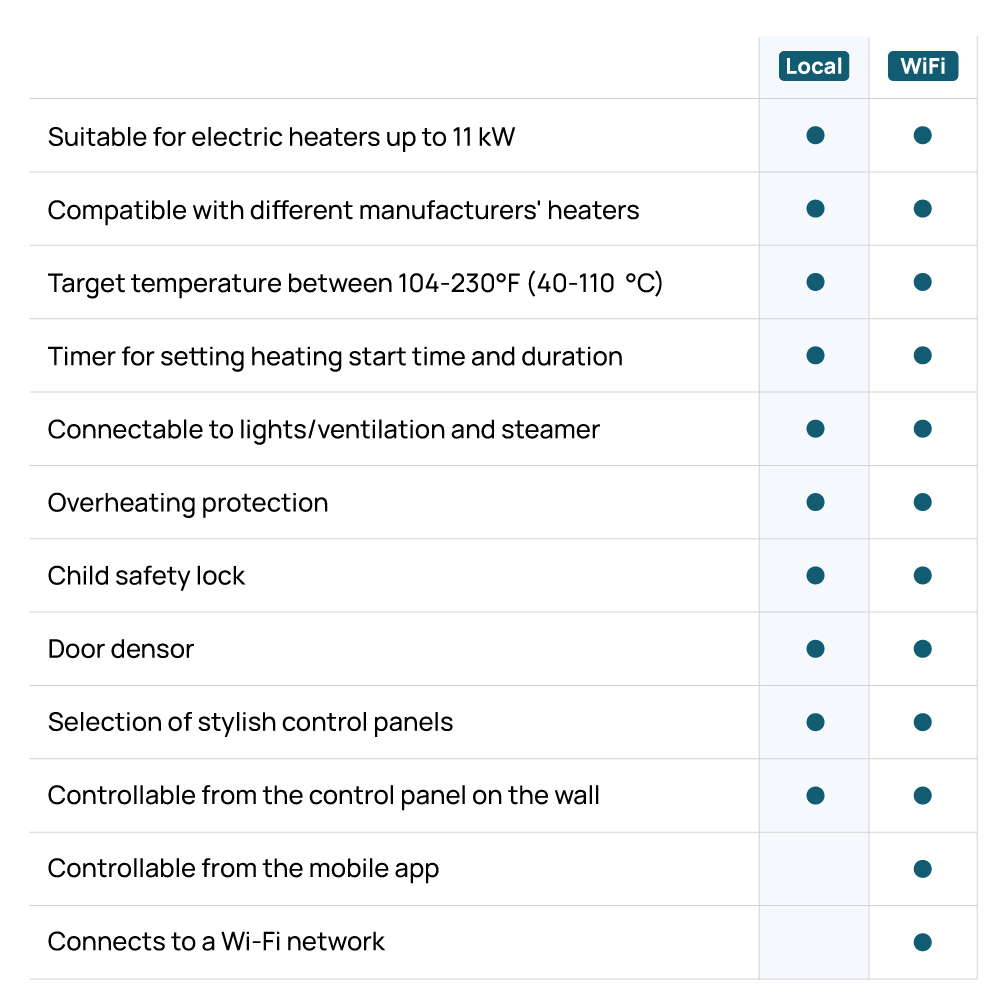This screenshot has width=1000, height=1000.
Task: Click Local dot for Timer heating row
Action: tap(815, 355)
